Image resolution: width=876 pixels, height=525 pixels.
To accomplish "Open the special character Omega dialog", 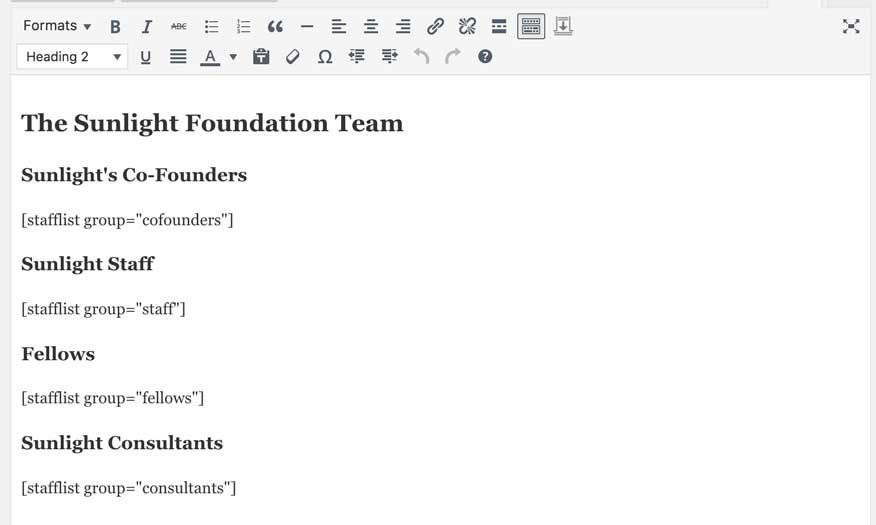I will click(325, 57).
